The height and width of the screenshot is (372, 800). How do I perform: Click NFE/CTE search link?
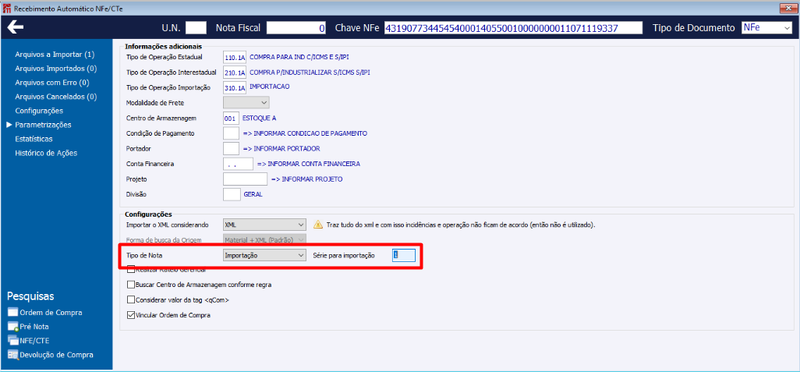click(x=34, y=340)
